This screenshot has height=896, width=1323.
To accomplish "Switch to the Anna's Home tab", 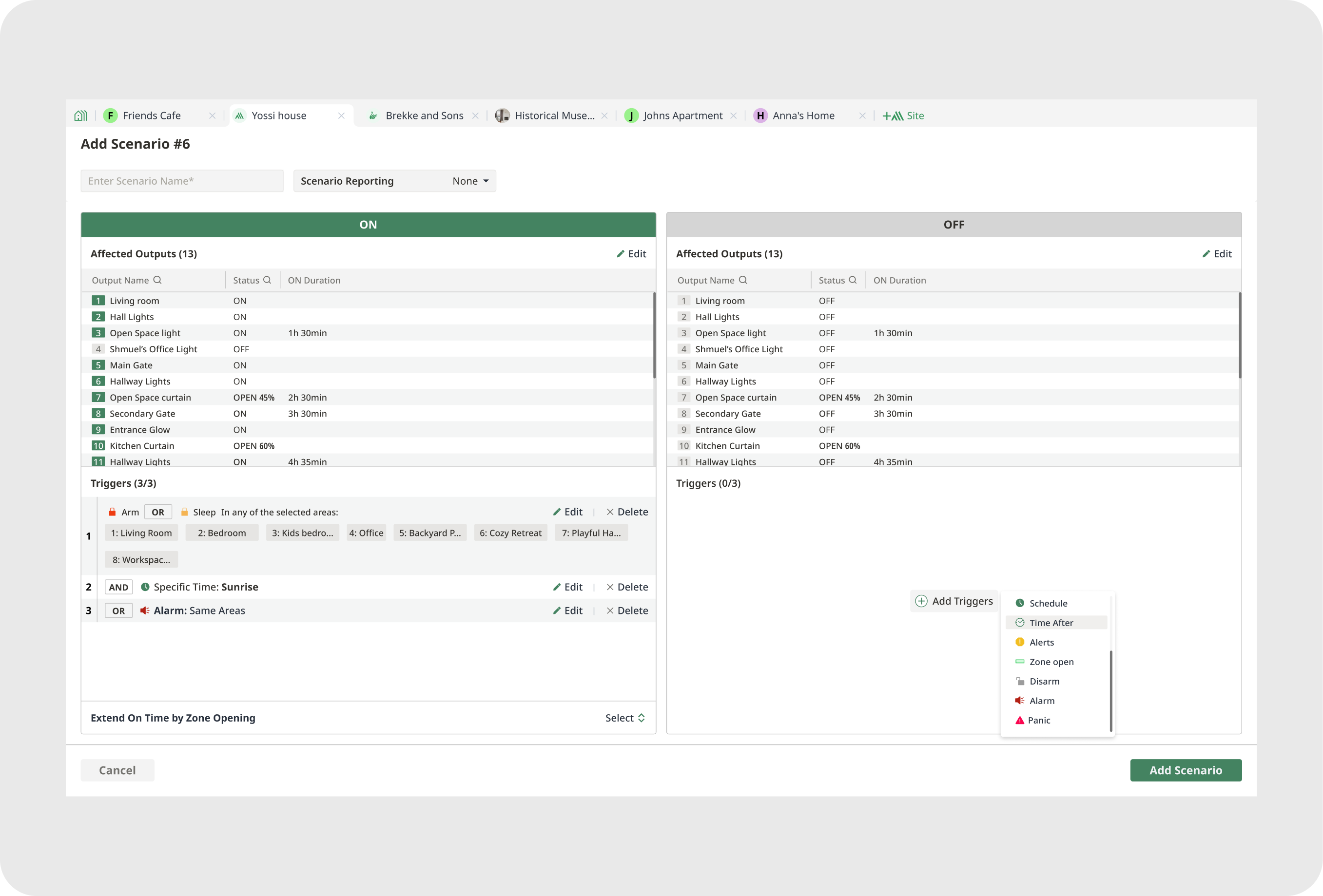I will click(803, 115).
